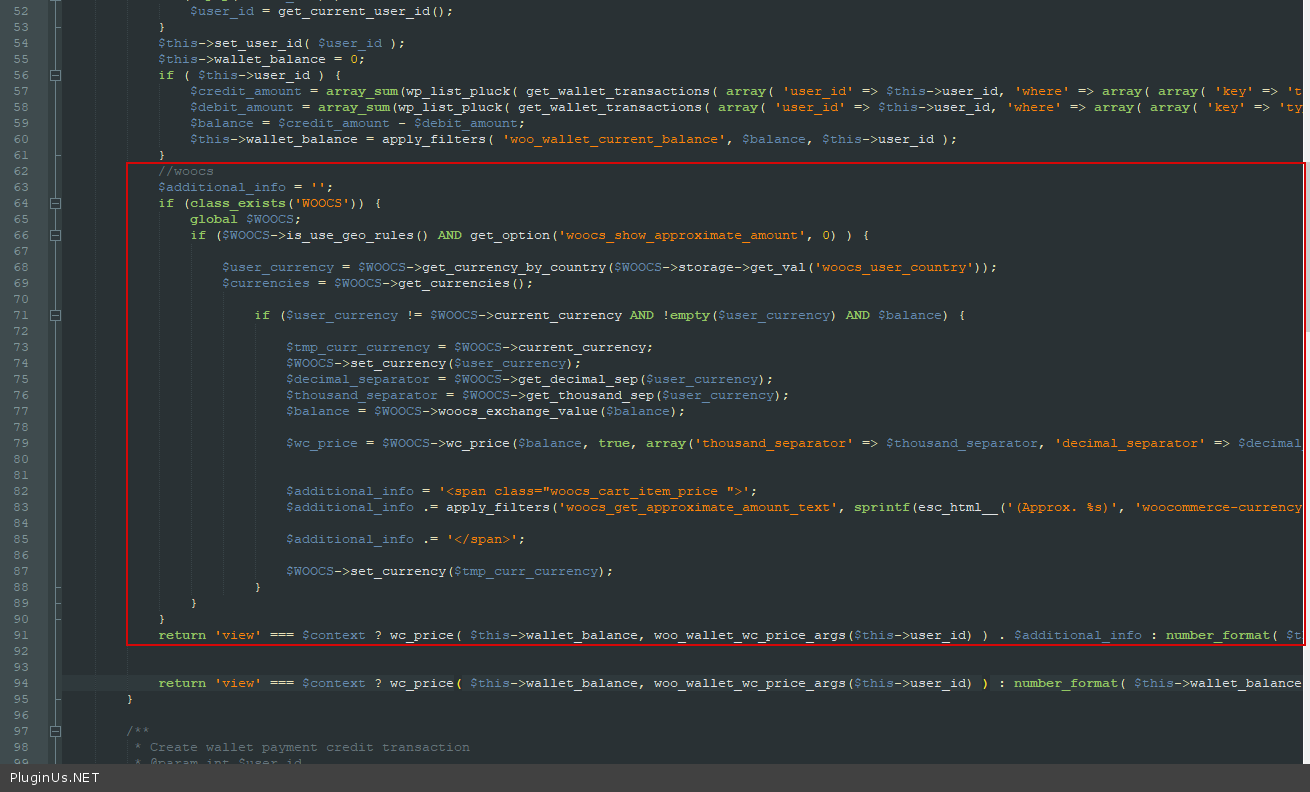Click the return keyword on line 91

click(182, 635)
